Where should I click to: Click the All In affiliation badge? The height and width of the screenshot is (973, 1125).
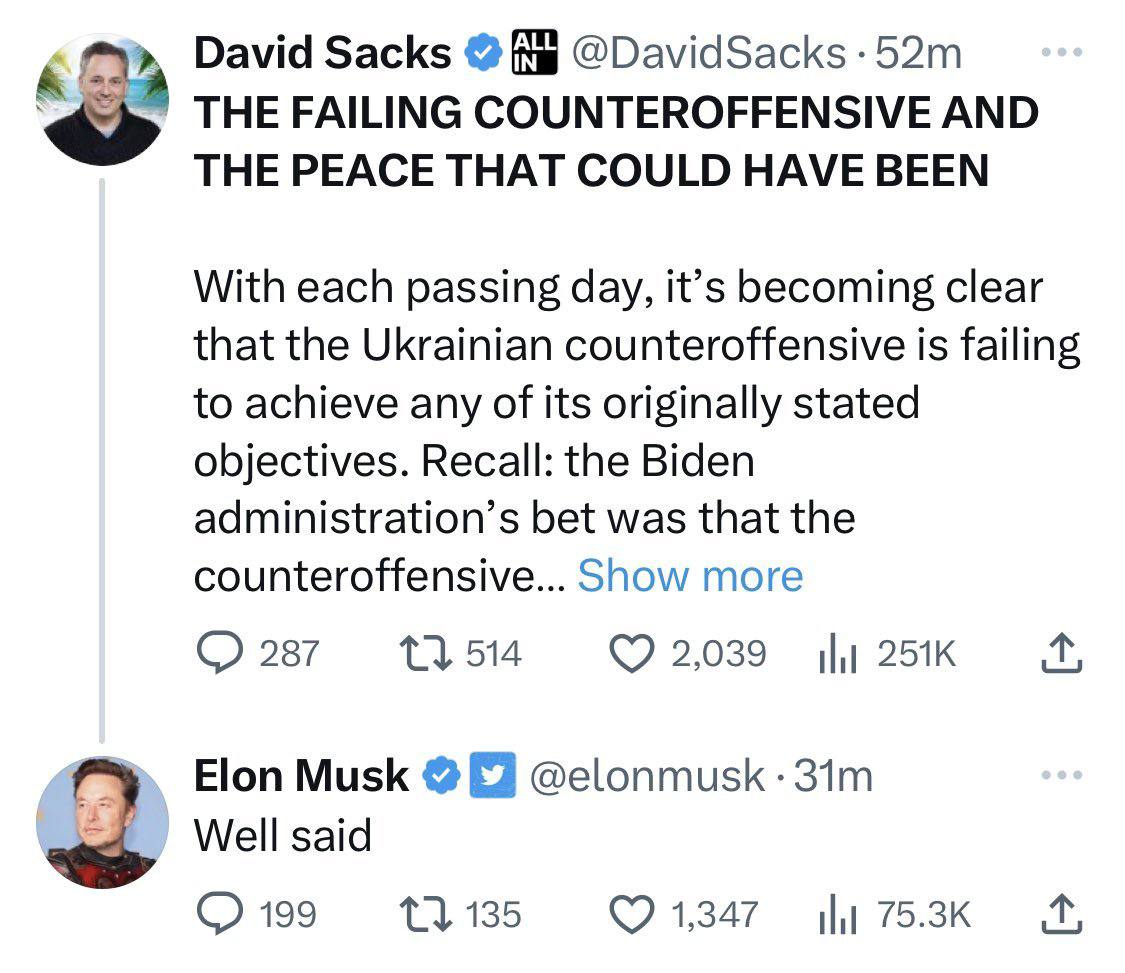(x=532, y=52)
